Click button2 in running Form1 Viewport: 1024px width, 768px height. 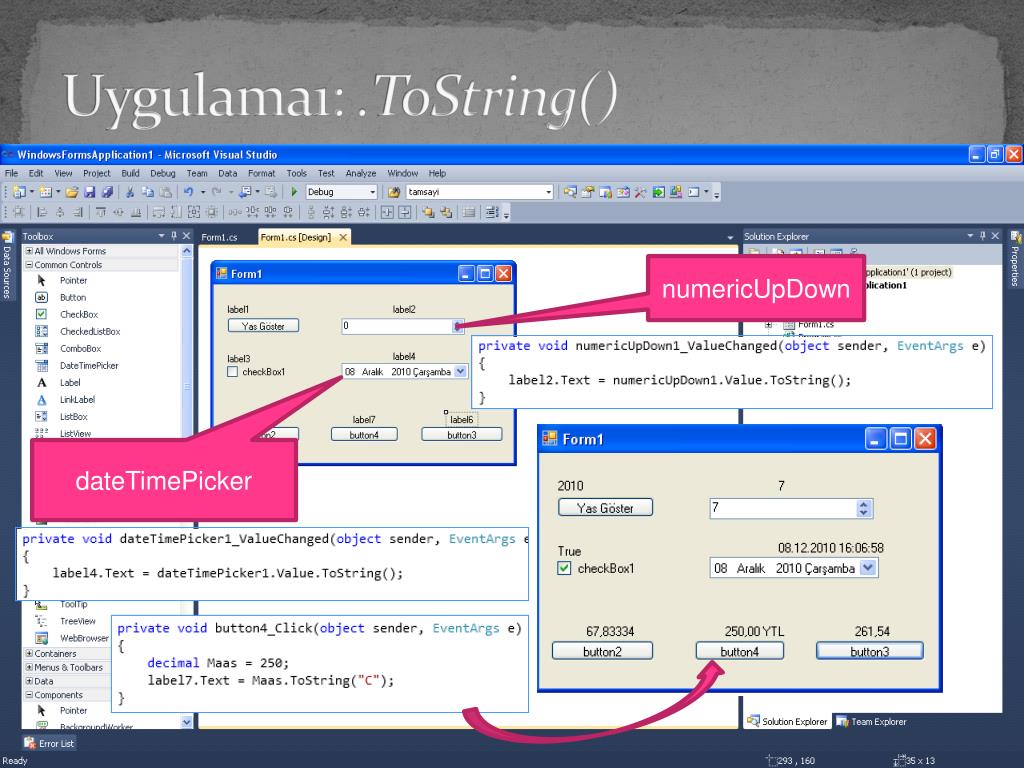click(602, 652)
